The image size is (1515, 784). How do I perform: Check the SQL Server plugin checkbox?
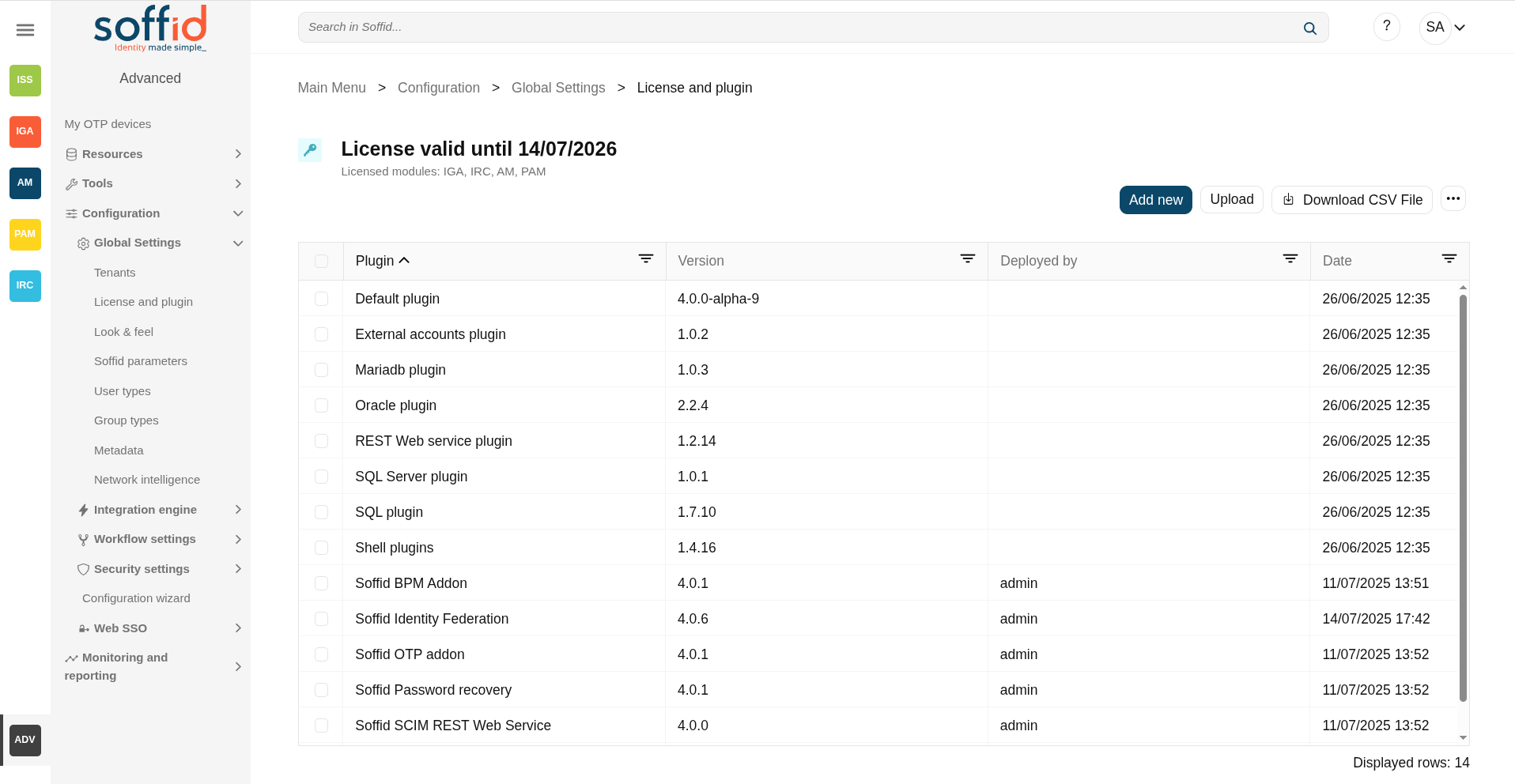point(321,477)
